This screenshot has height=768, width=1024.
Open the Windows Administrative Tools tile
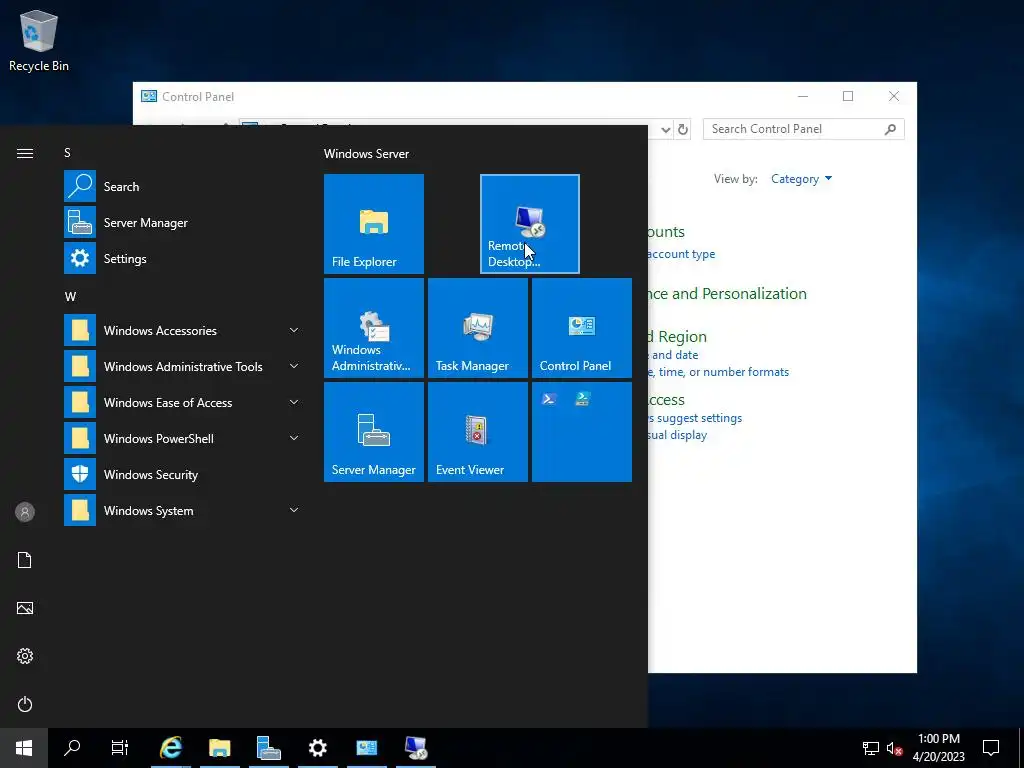click(x=374, y=328)
